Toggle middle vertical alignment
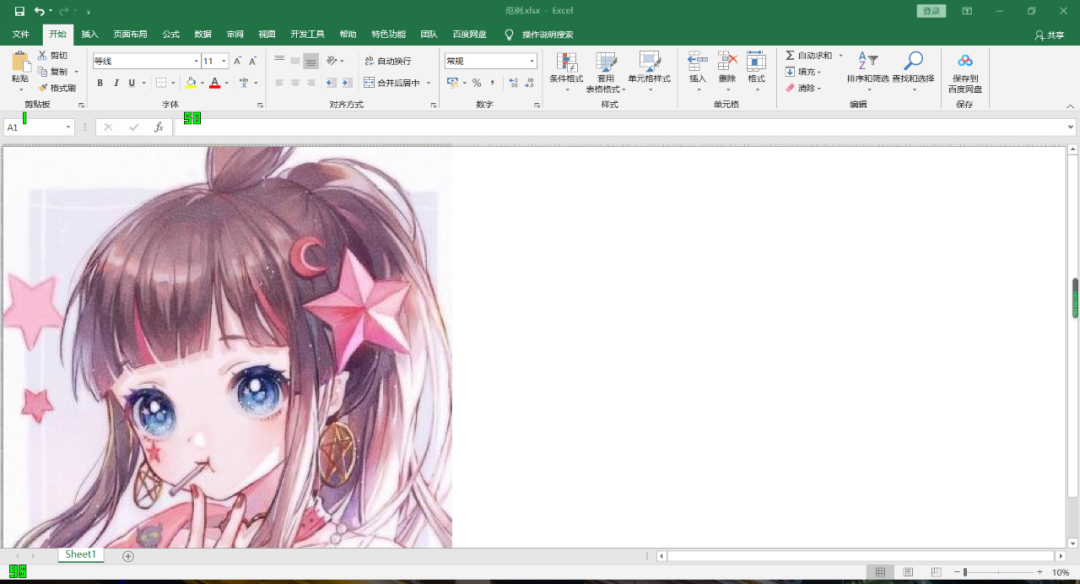The image size is (1080, 584). 295,61
